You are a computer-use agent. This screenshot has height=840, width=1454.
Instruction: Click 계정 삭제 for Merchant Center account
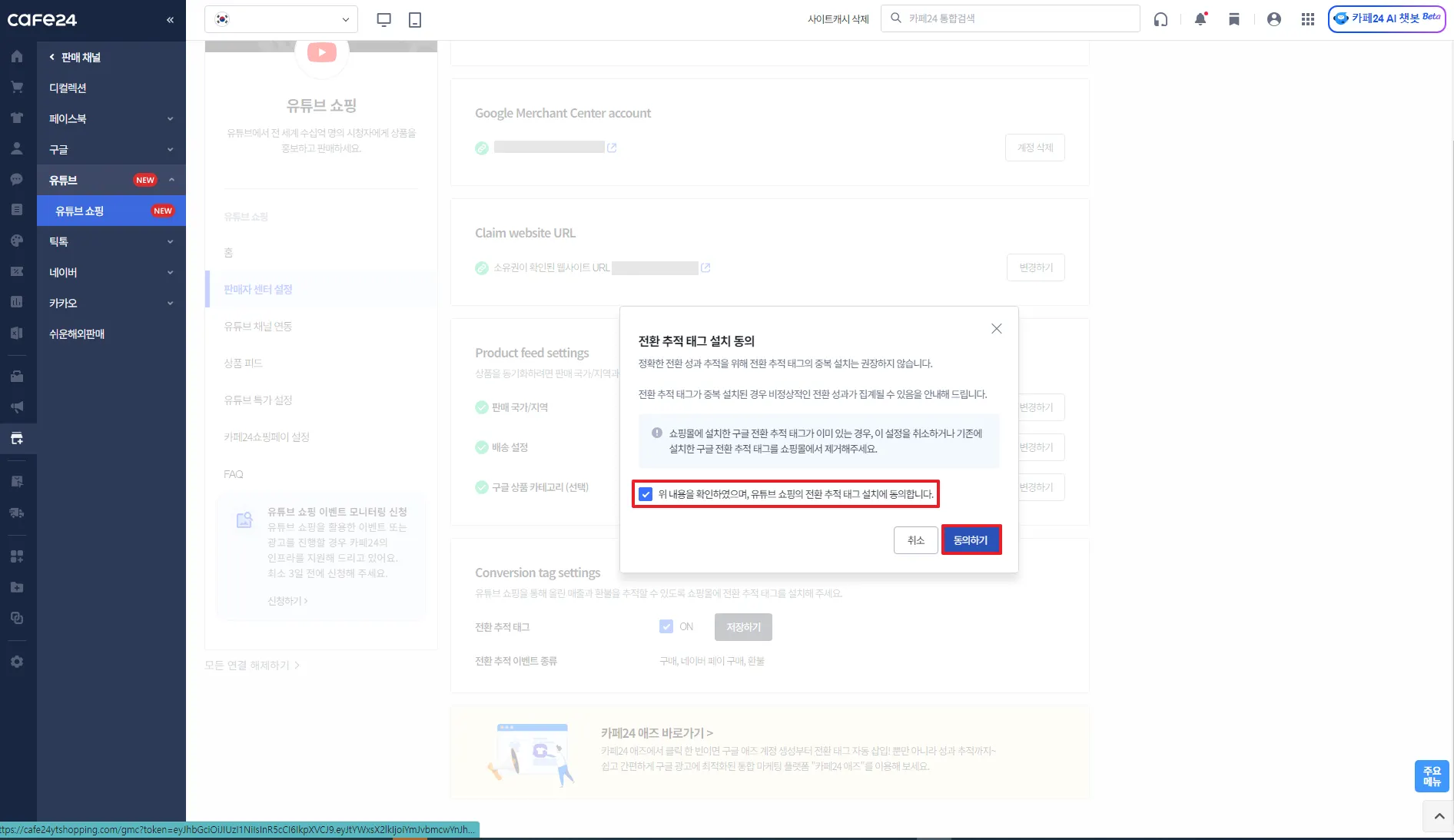tap(1035, 148)
